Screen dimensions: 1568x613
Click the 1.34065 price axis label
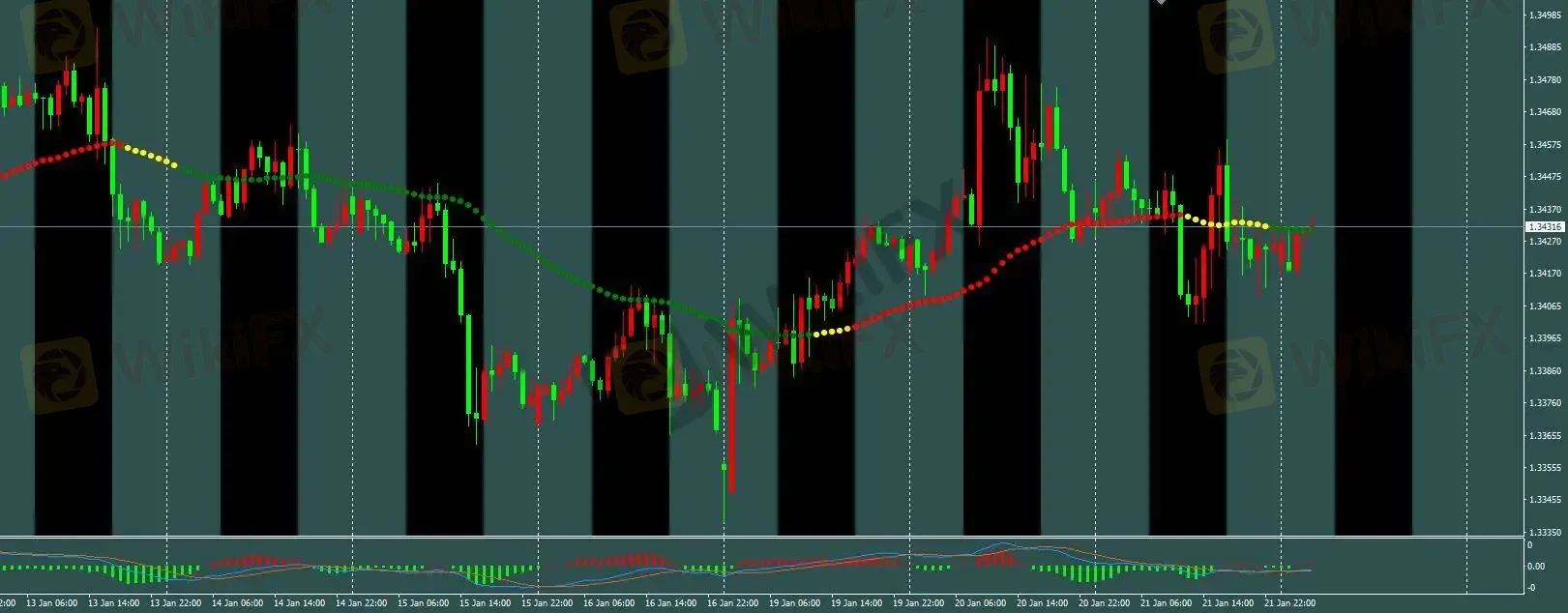(1546, 306)
